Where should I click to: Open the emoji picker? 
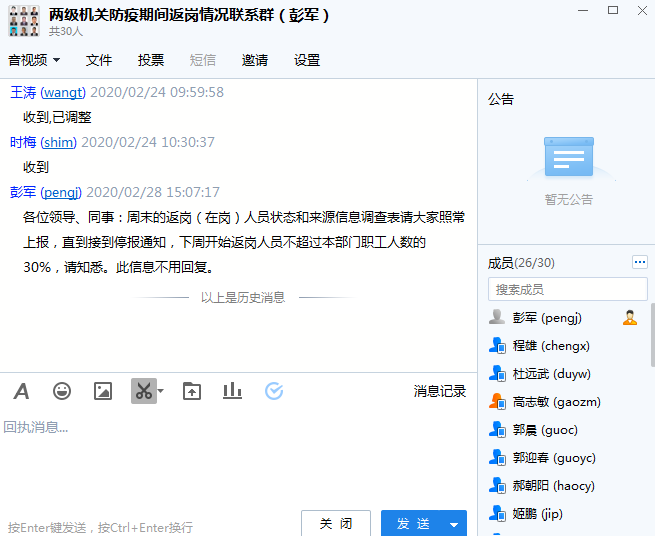62,391
